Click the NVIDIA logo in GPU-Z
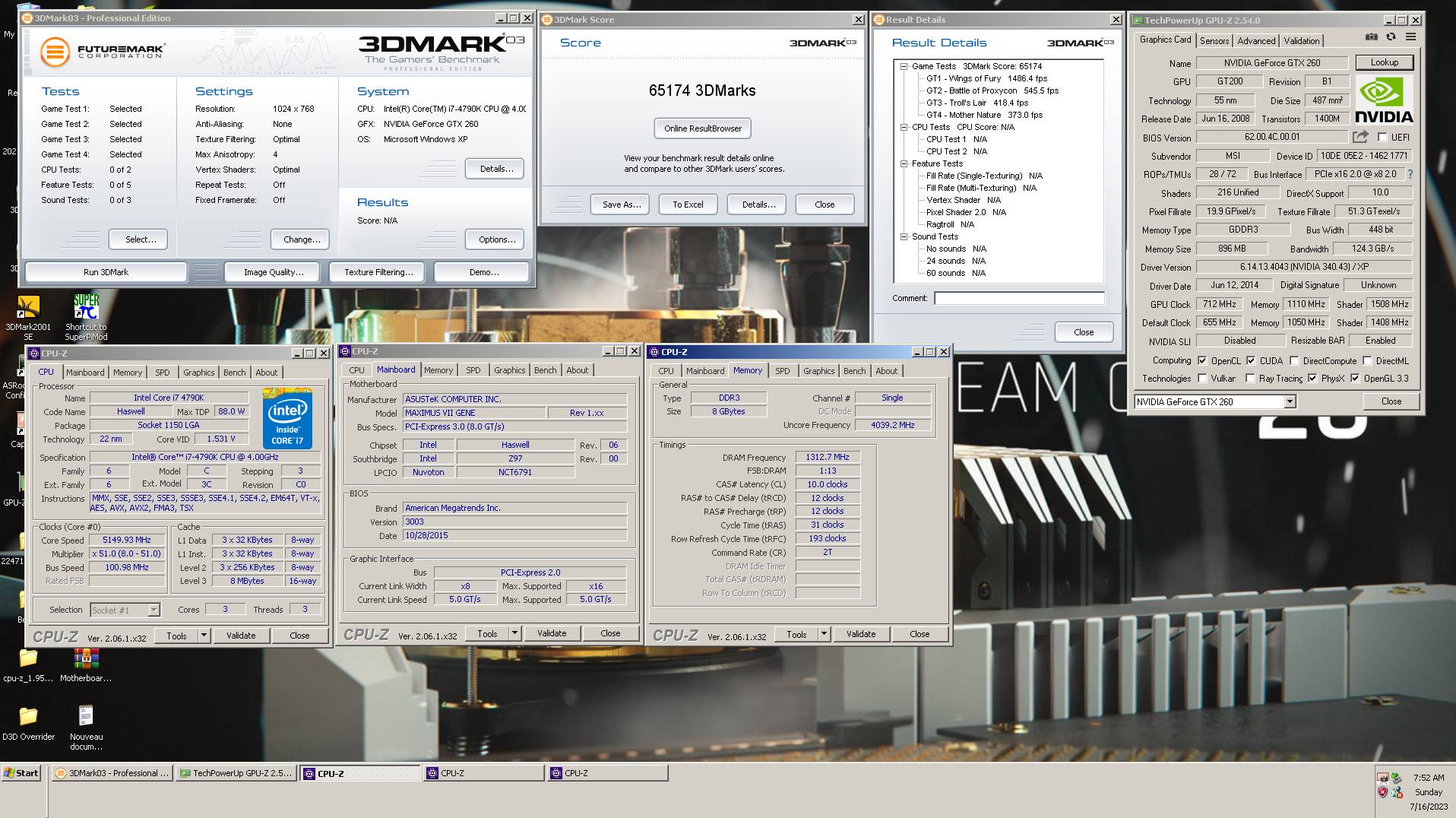Screen dimensions: 1456x818 (1384, 100)
